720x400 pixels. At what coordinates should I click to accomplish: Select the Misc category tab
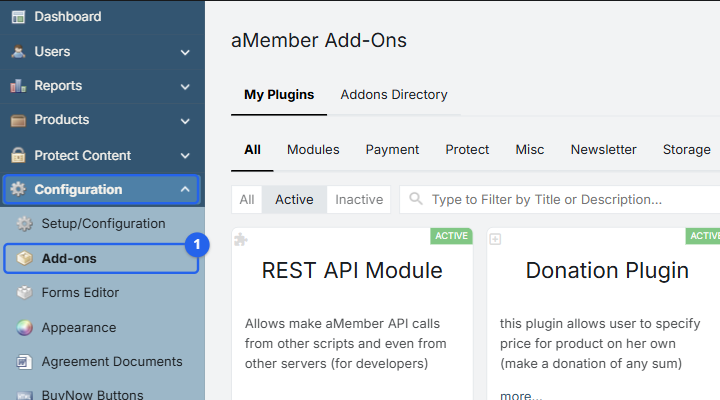[x=529, y=150]
